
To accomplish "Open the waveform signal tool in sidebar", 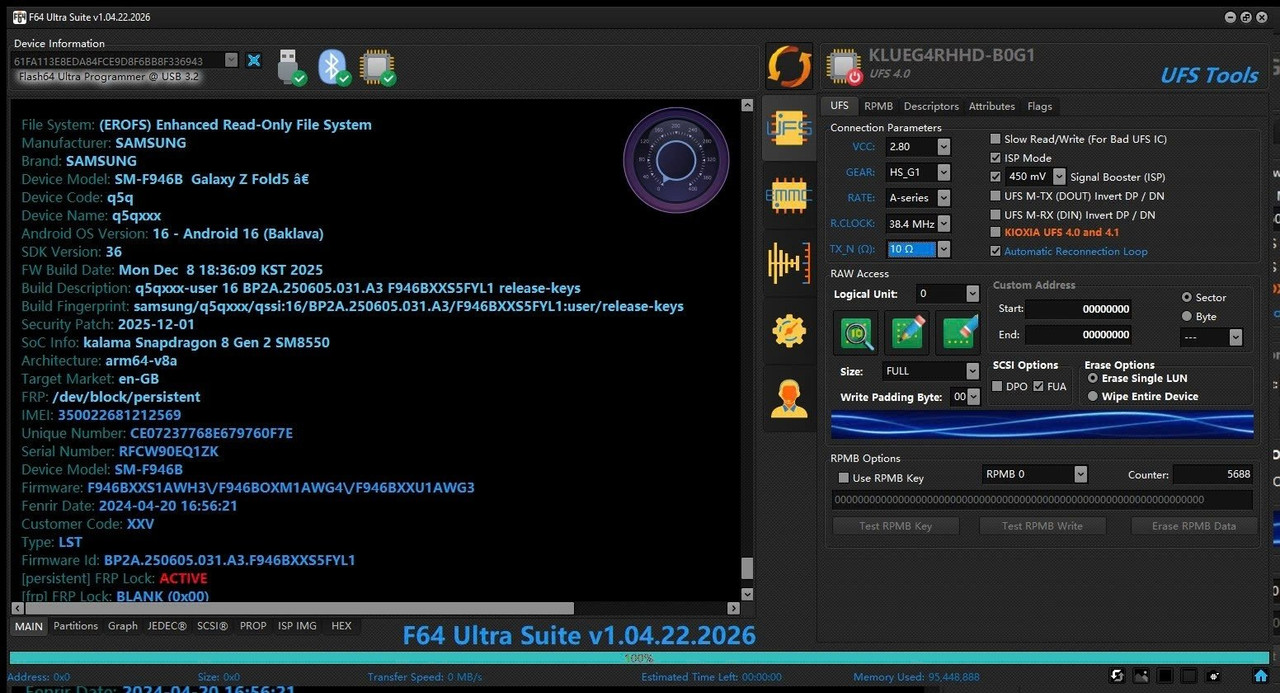I will 789,262.
